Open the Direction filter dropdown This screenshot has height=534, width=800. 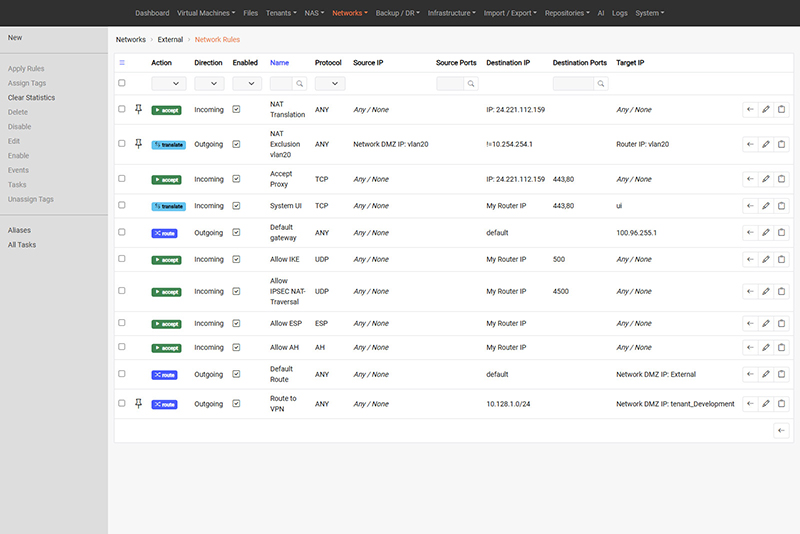point(209,84)
